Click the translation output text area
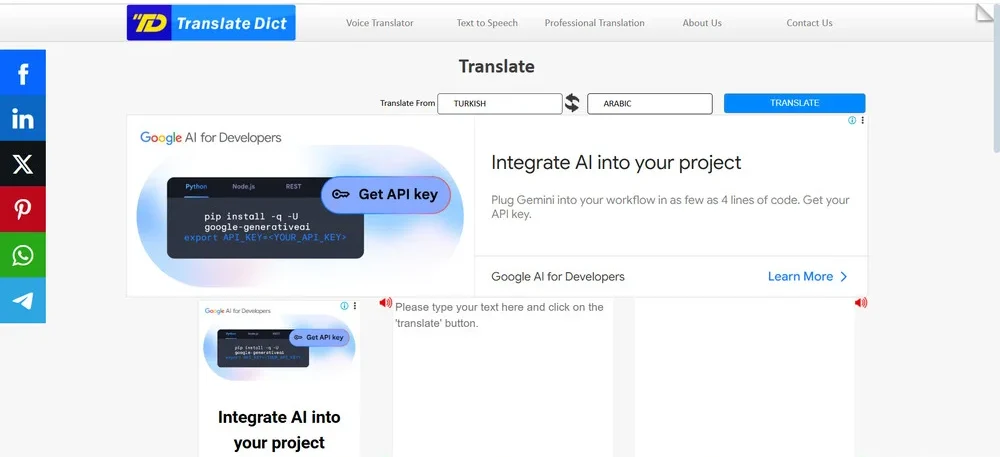The height and width of the screenshot is (457, 1000). click(744, 377)
